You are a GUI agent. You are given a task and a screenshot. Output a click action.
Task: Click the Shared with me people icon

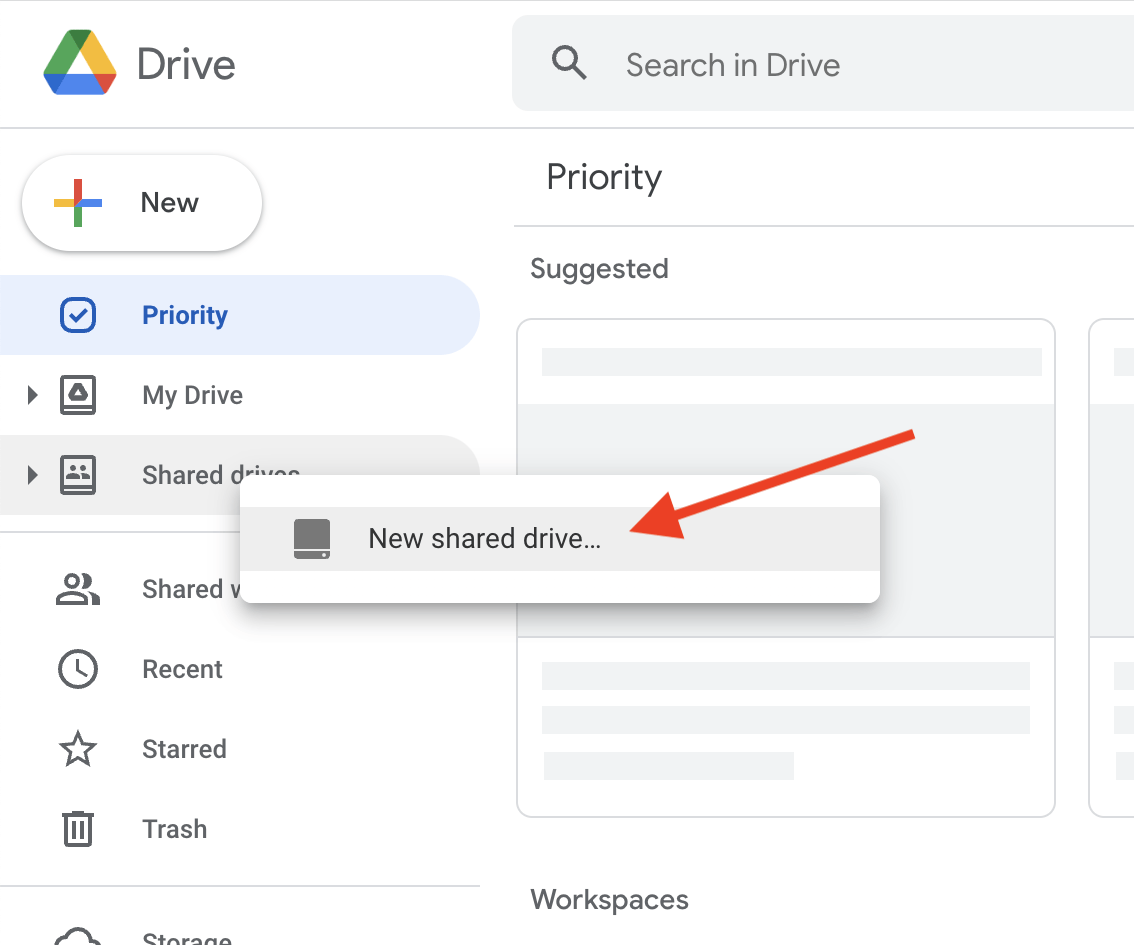tap(78, 589)
